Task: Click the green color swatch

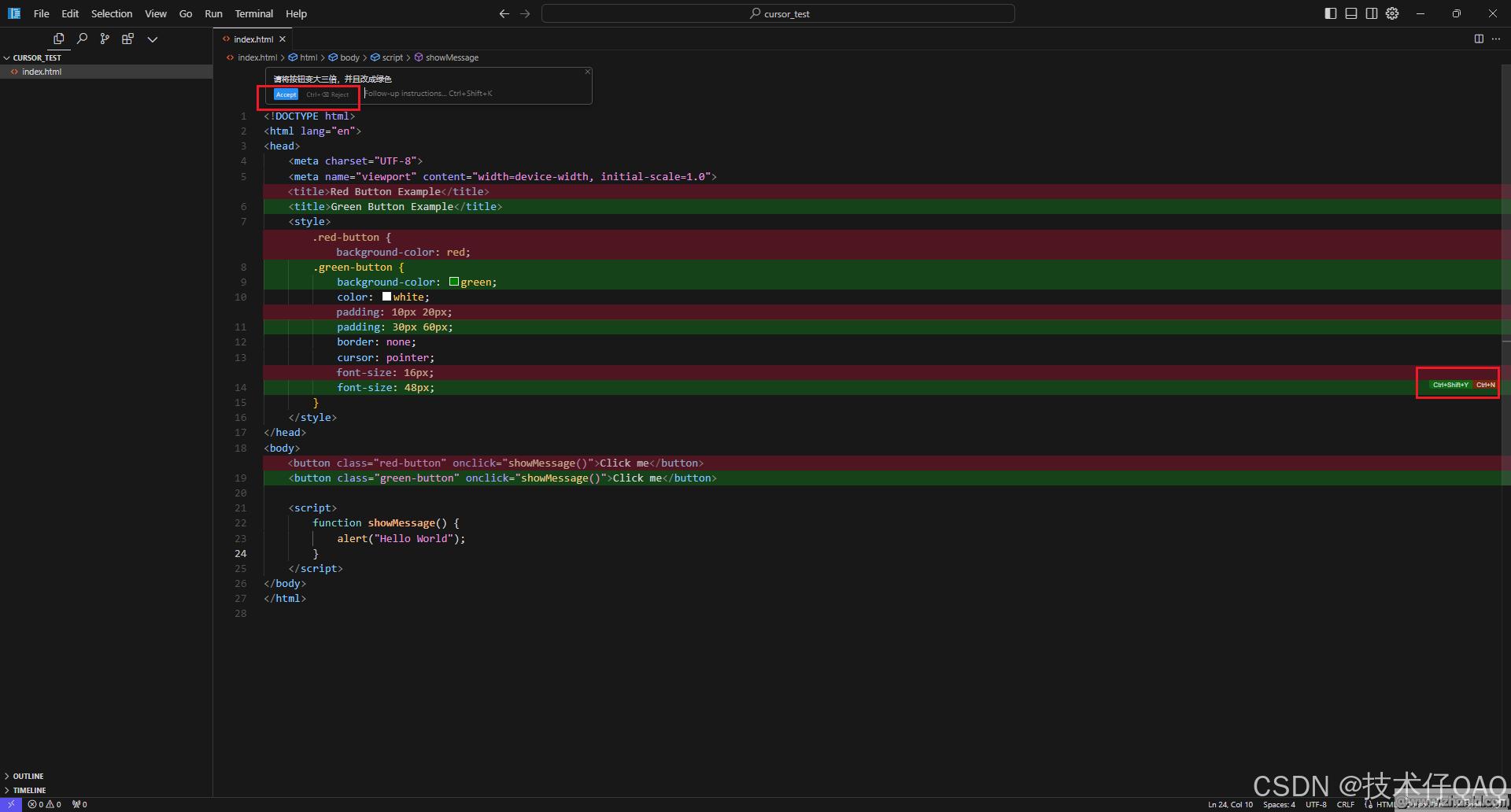Action: click(x=454, y=282)
